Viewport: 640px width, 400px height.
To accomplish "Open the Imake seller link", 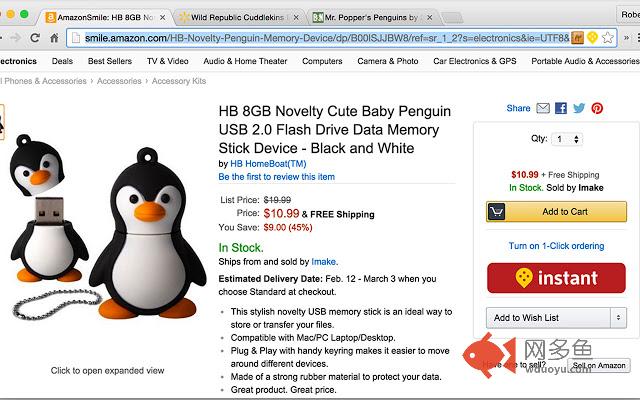I will coord(323,262).
